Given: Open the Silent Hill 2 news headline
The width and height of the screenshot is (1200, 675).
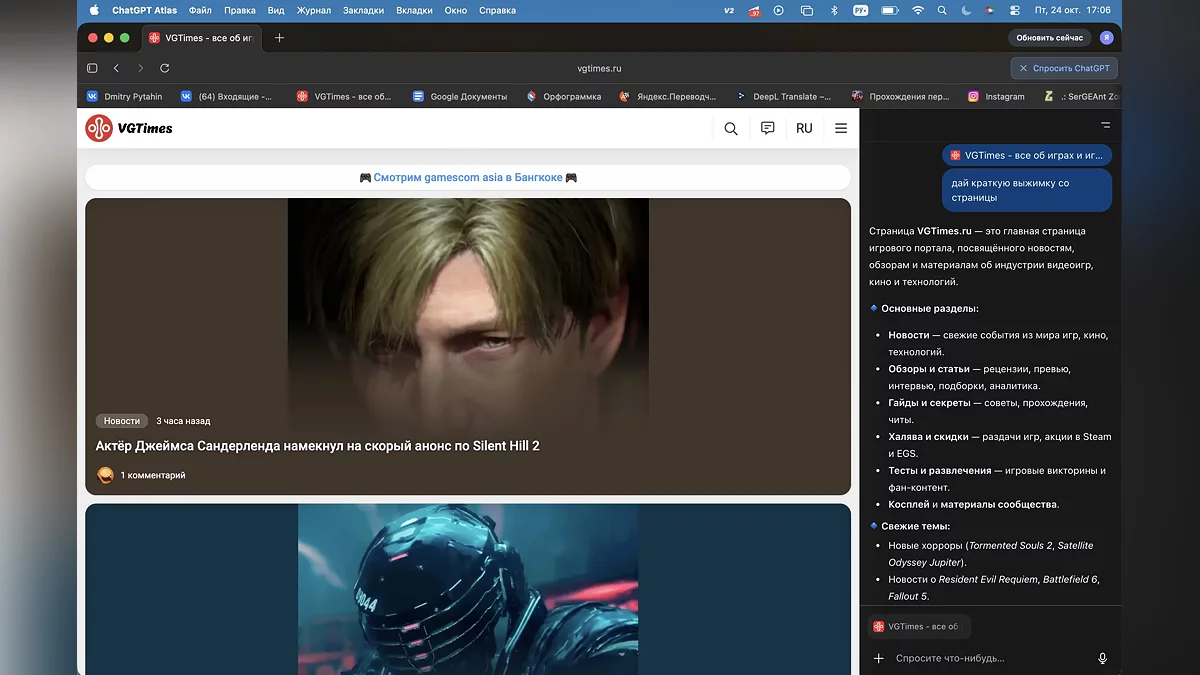Looking at the screenshot, I should (317, 446).
